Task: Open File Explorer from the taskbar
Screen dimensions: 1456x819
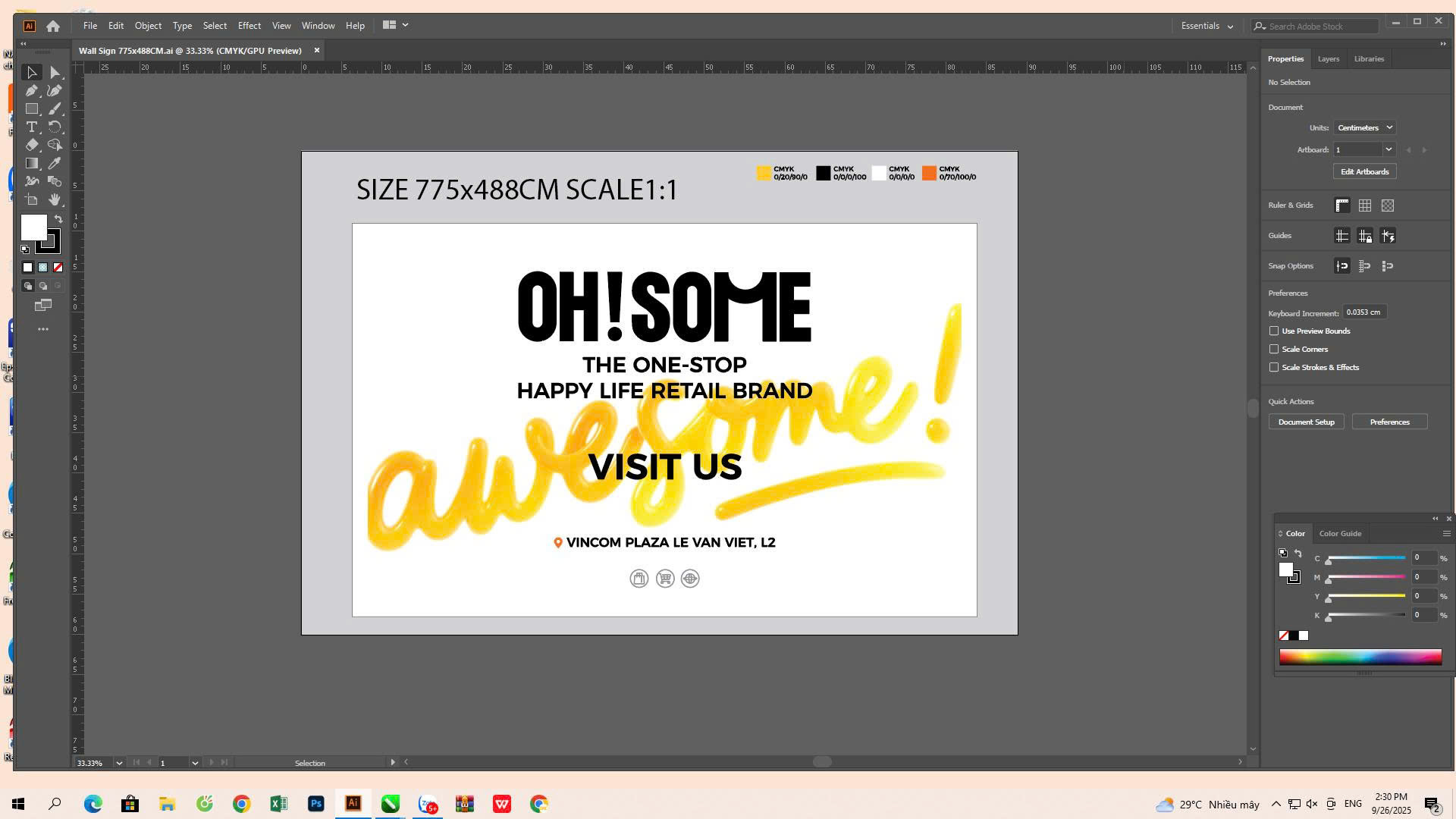Action: tap(167, 804)
